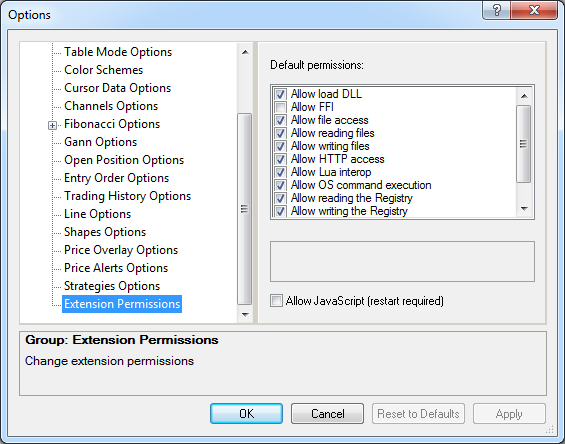
Task: Click the Cancel button
Action: [x=327, y=413]
